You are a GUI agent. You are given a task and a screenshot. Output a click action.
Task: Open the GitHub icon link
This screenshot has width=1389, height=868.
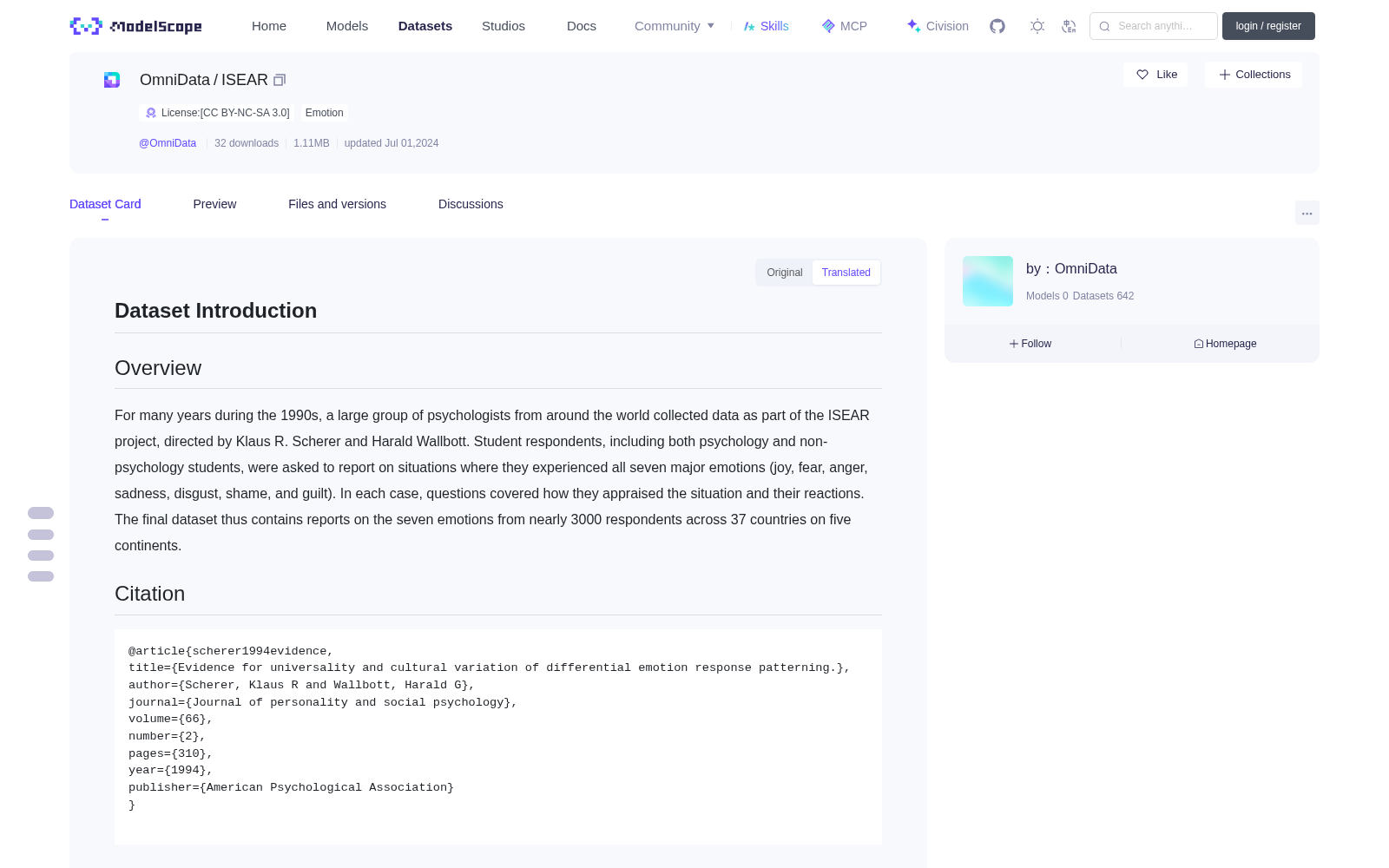[x=997, y=26]
